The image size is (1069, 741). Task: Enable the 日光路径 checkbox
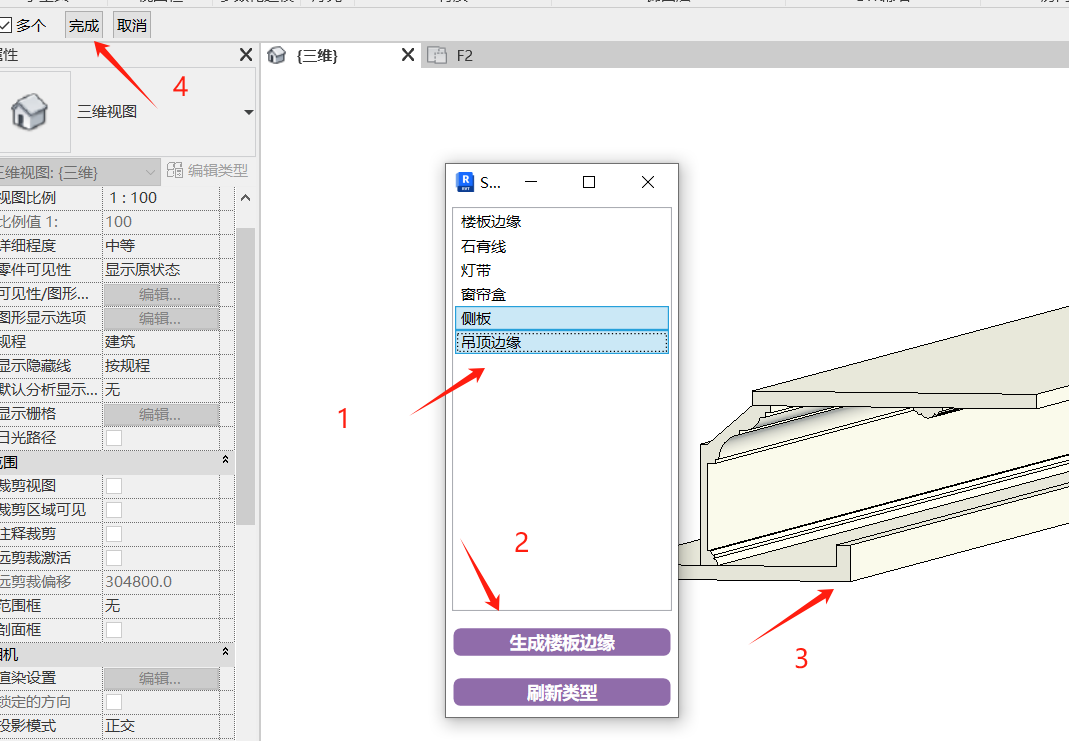(114, 438)
